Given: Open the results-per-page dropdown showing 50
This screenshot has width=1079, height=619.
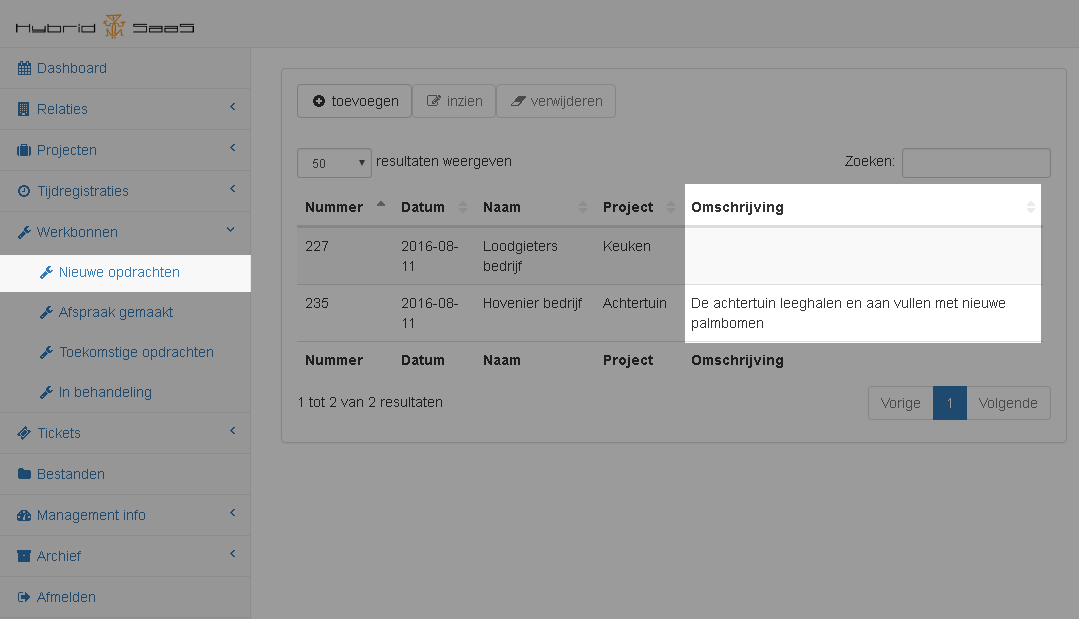Looking at the screenshot, I should click(334, 163).
